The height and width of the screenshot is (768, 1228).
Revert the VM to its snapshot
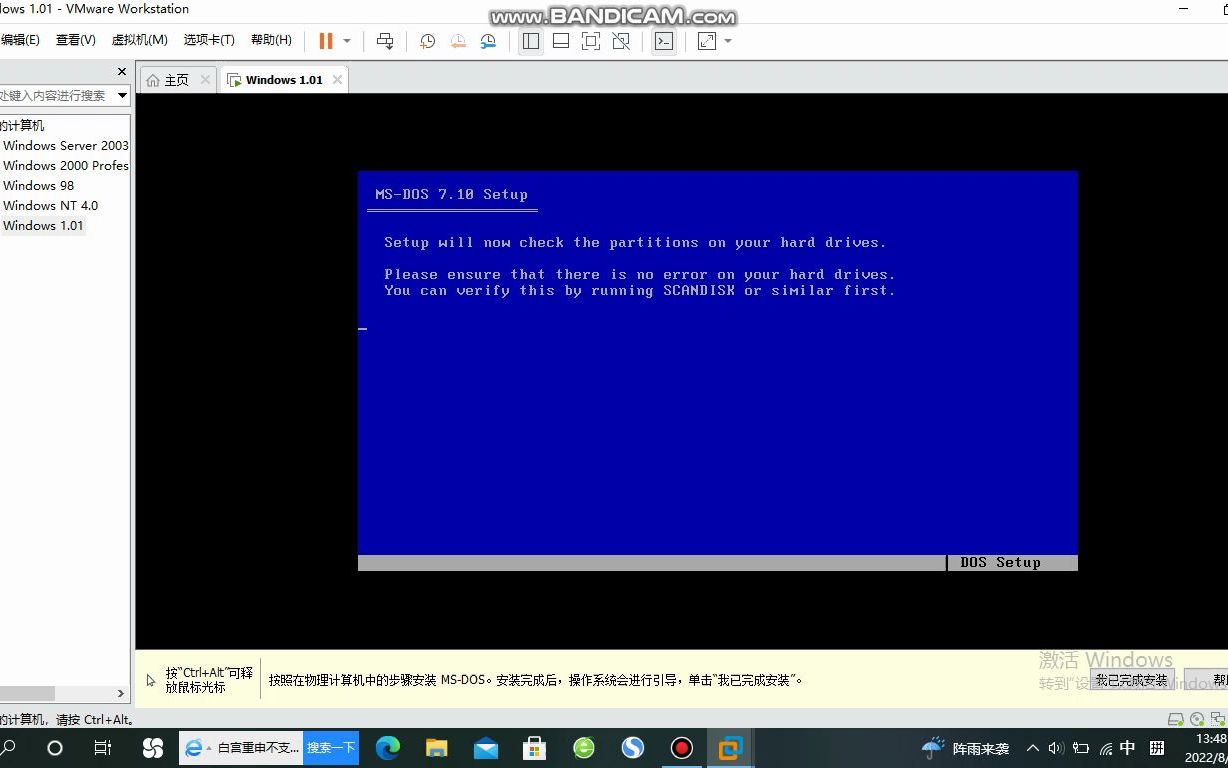pyautogui.click(x=457, y=41)
